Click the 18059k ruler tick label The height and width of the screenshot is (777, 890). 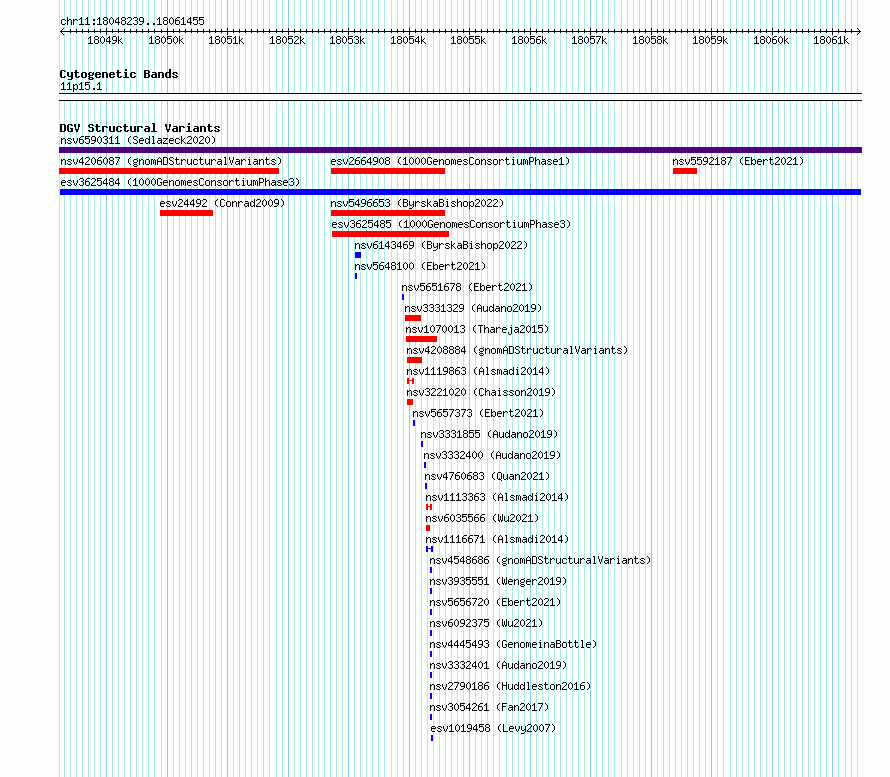click(x=710, y=40)
